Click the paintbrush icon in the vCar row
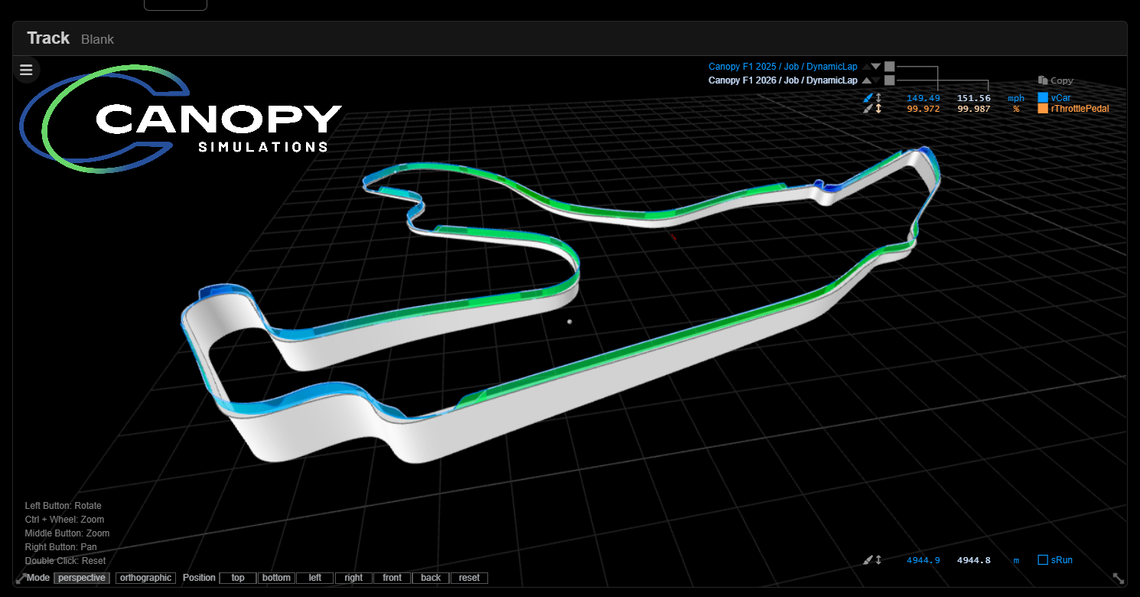 coord(868,98)
